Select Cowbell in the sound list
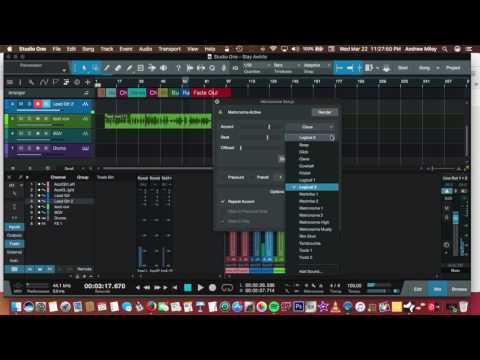Viewport: 480px width, 360px height. 306,166
